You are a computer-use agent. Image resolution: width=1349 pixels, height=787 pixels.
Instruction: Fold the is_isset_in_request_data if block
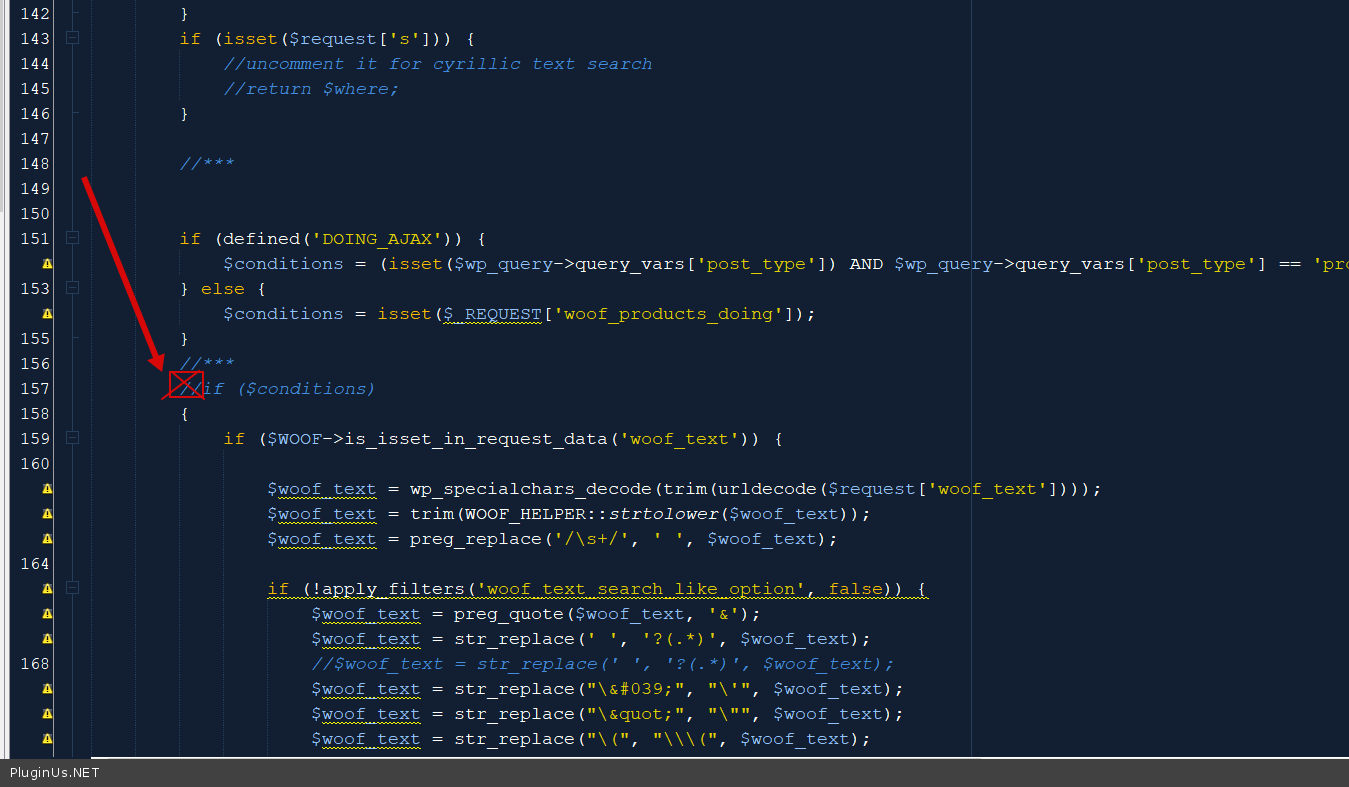pos(72,438)
